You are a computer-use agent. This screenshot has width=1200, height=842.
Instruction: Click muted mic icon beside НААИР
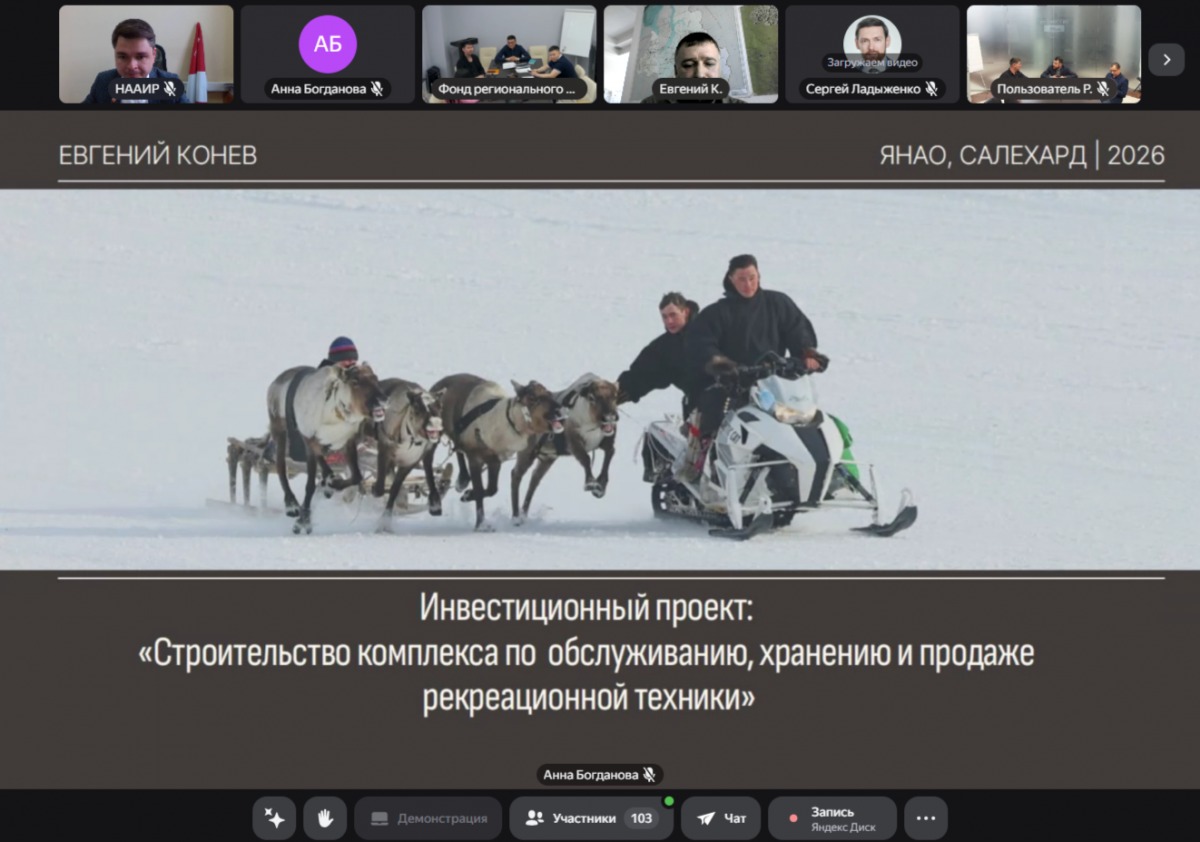click(170, 89)
